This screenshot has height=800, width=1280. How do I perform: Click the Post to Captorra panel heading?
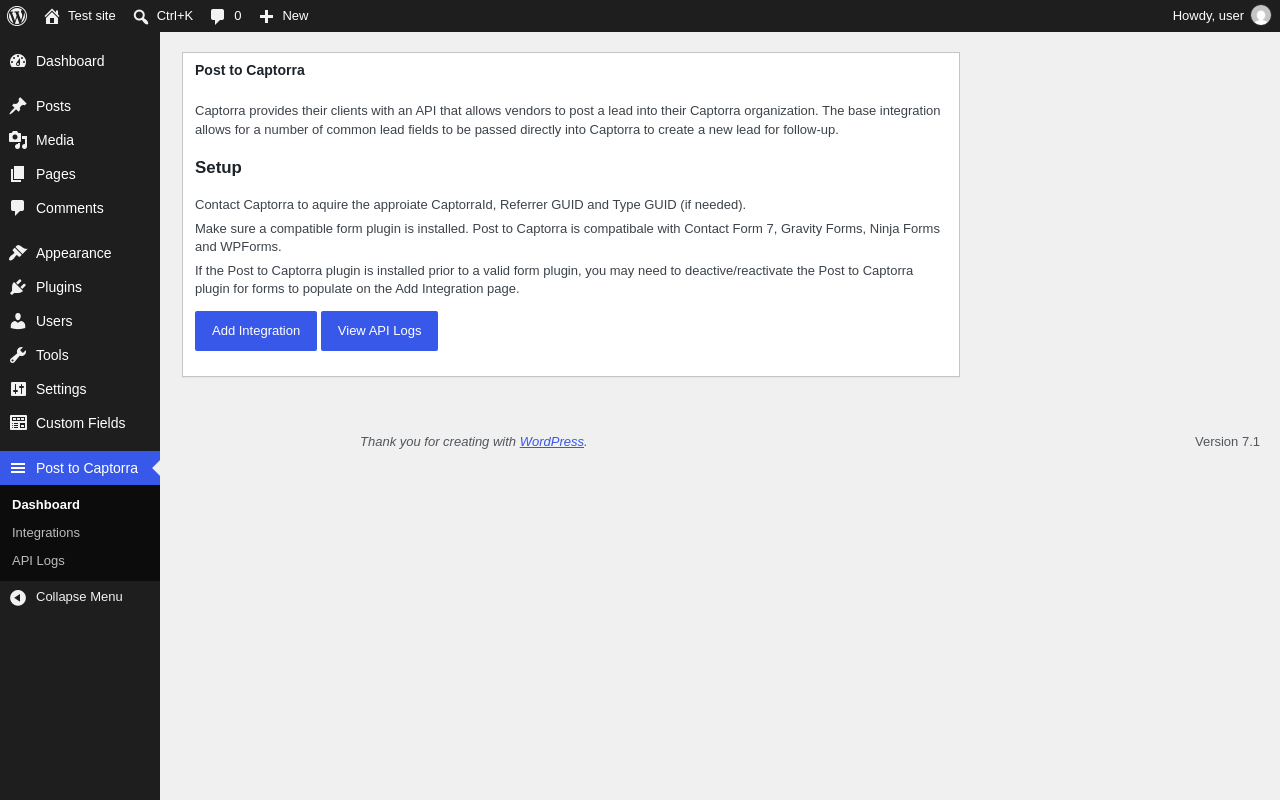point(250,70)
